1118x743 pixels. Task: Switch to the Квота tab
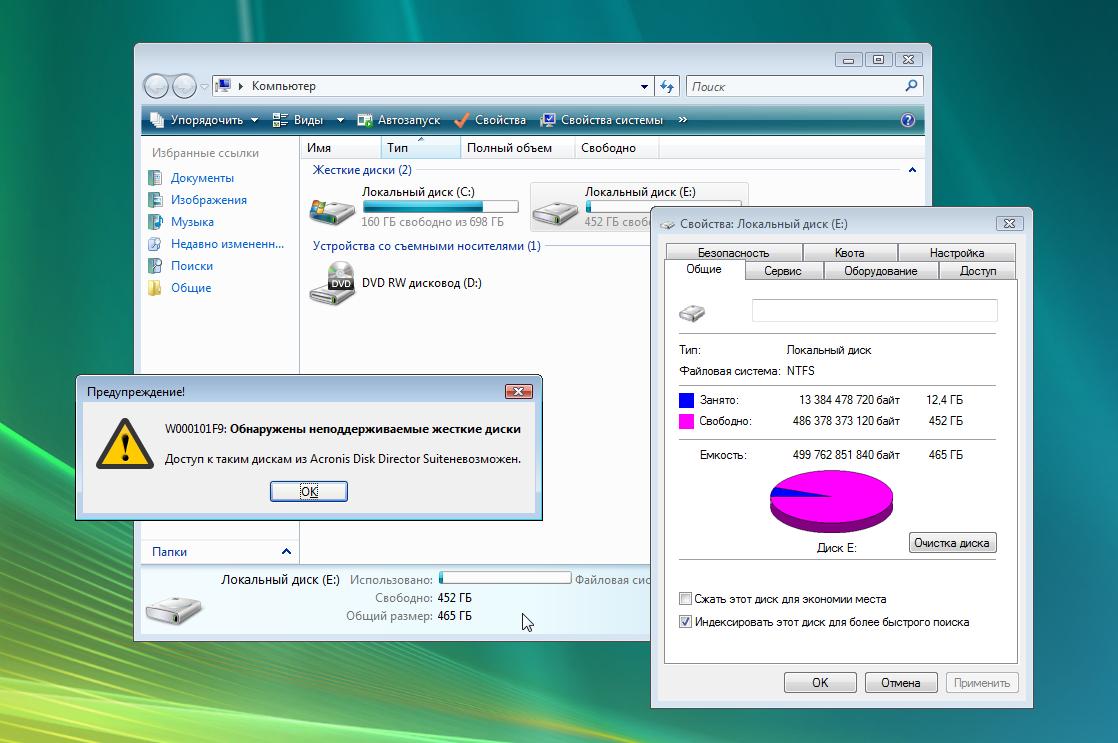click(850, 252)
